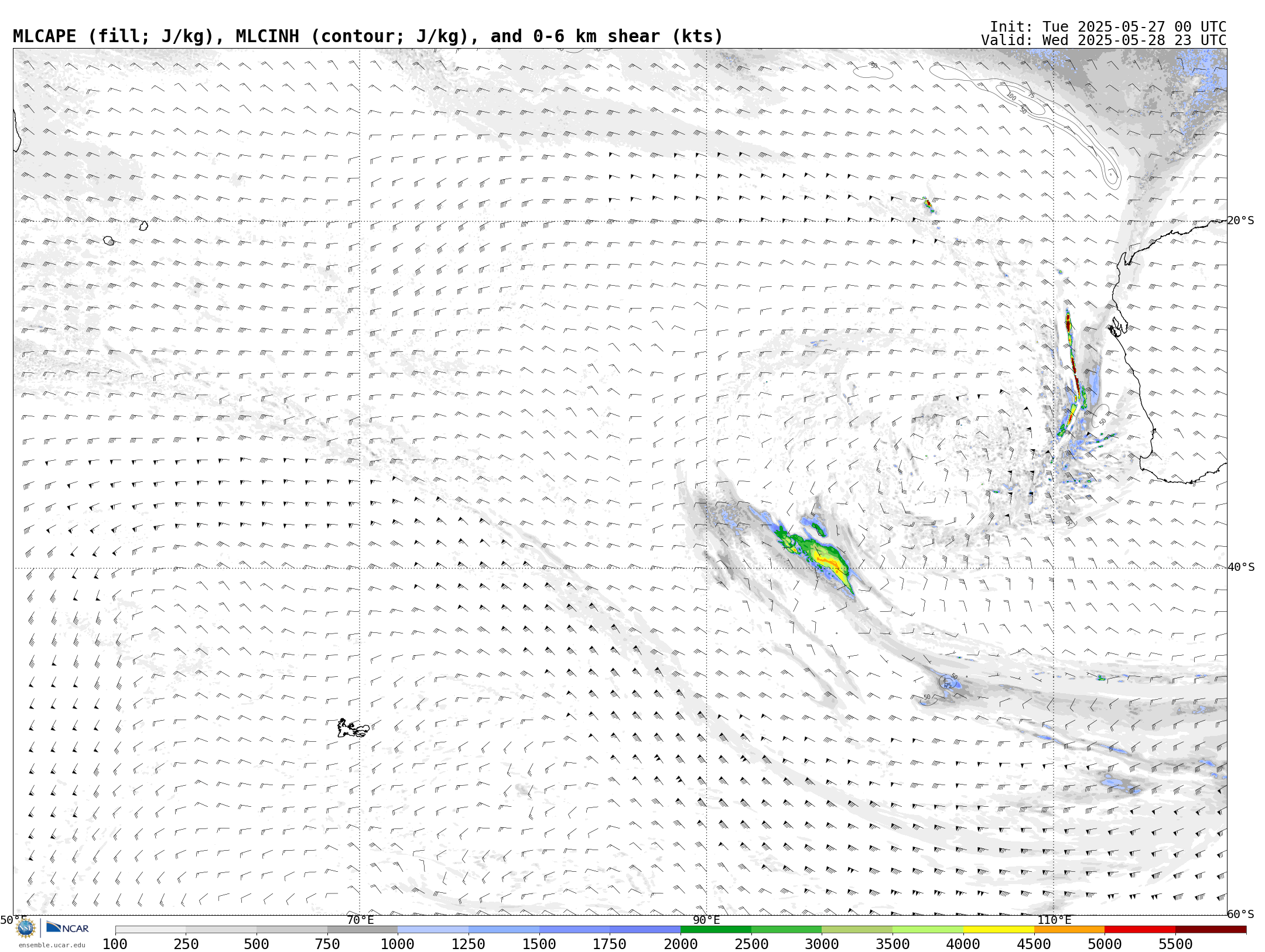Click the 70°E longitude label
Screen dimensions: 1265x952
pos(360,920)
